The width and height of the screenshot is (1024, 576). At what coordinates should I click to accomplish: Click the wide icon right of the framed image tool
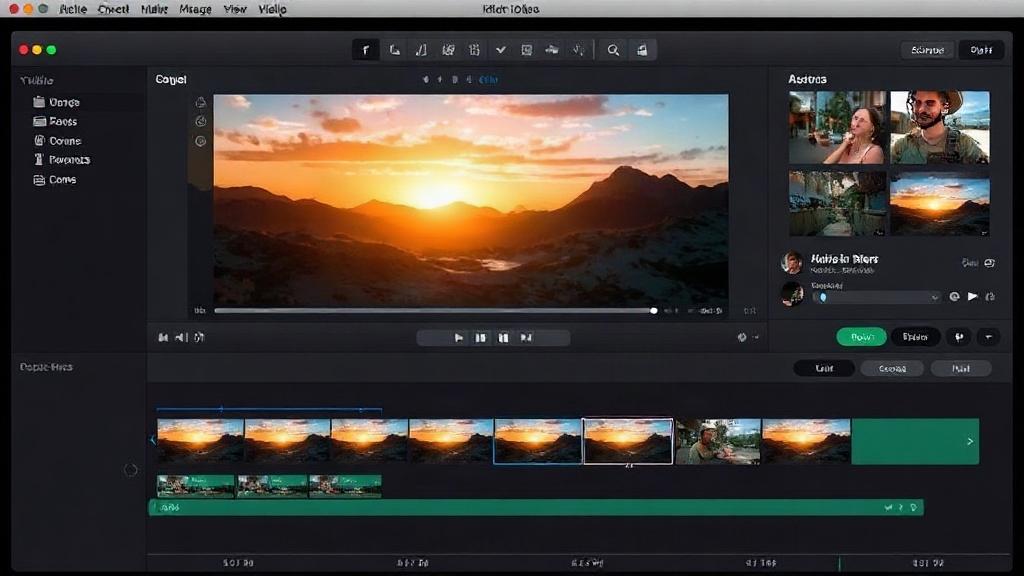pos(552,50)
